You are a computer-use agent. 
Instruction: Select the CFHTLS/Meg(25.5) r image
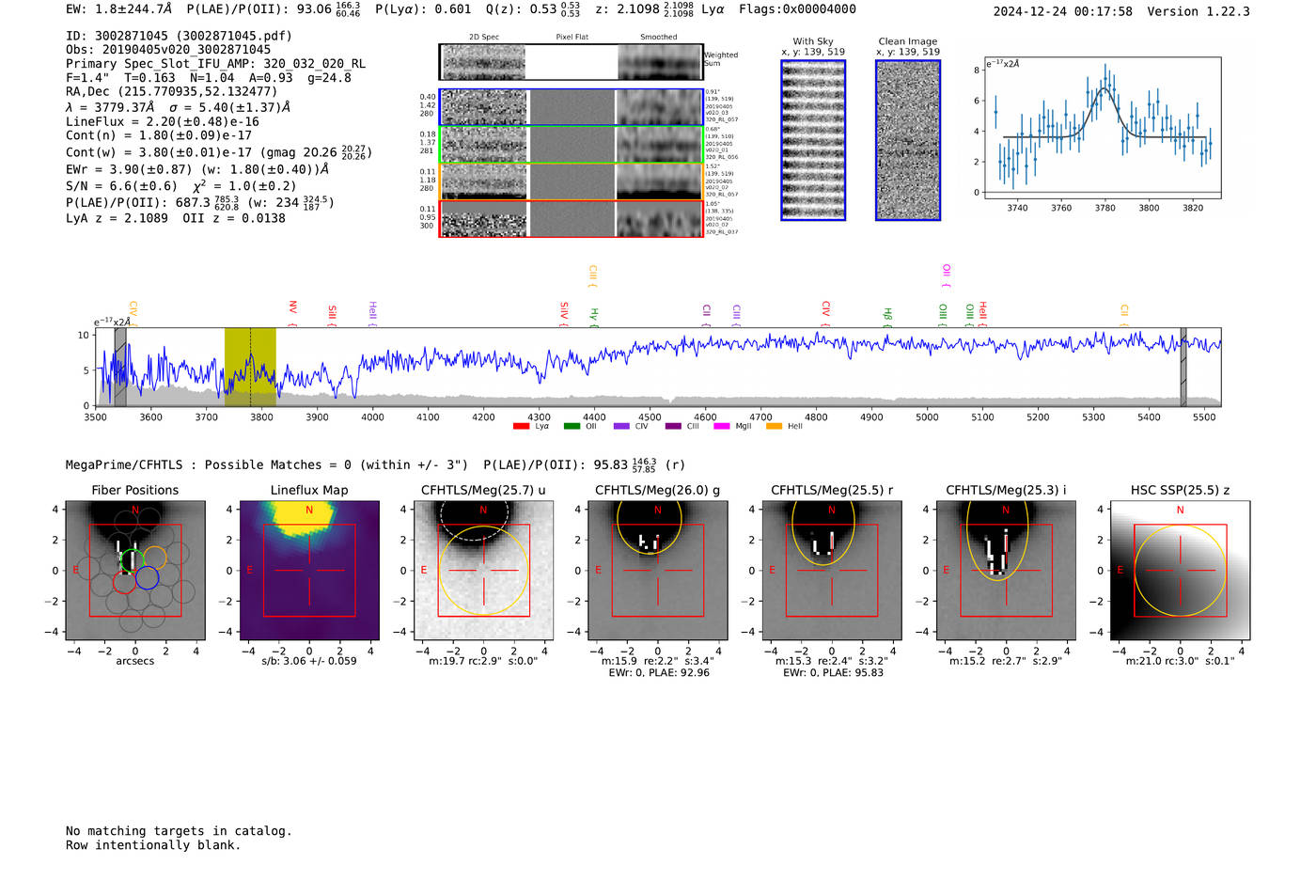pyautogui.click(x=831, y=571)
